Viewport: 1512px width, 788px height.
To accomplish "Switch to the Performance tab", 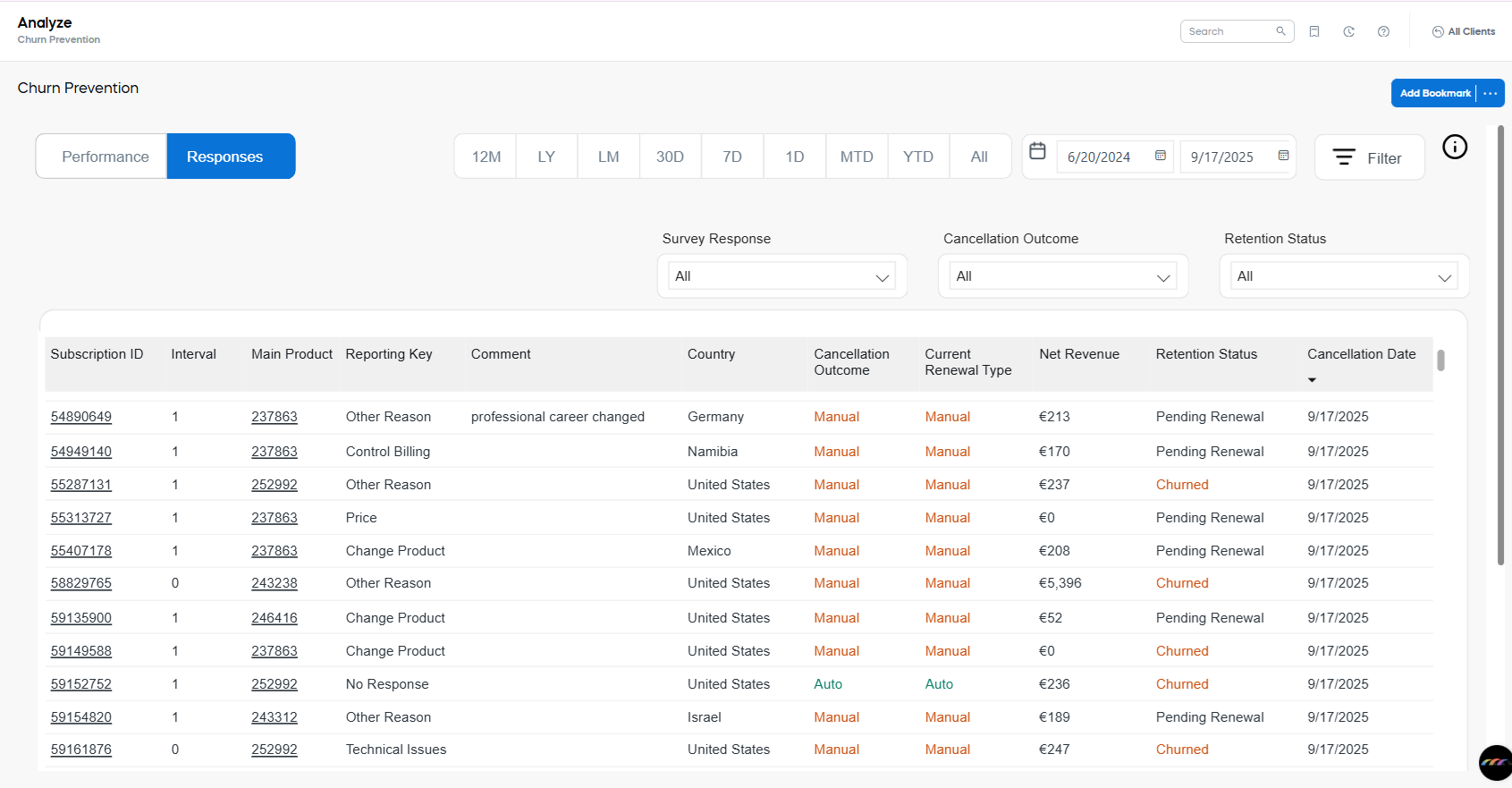I will [105, 157].
